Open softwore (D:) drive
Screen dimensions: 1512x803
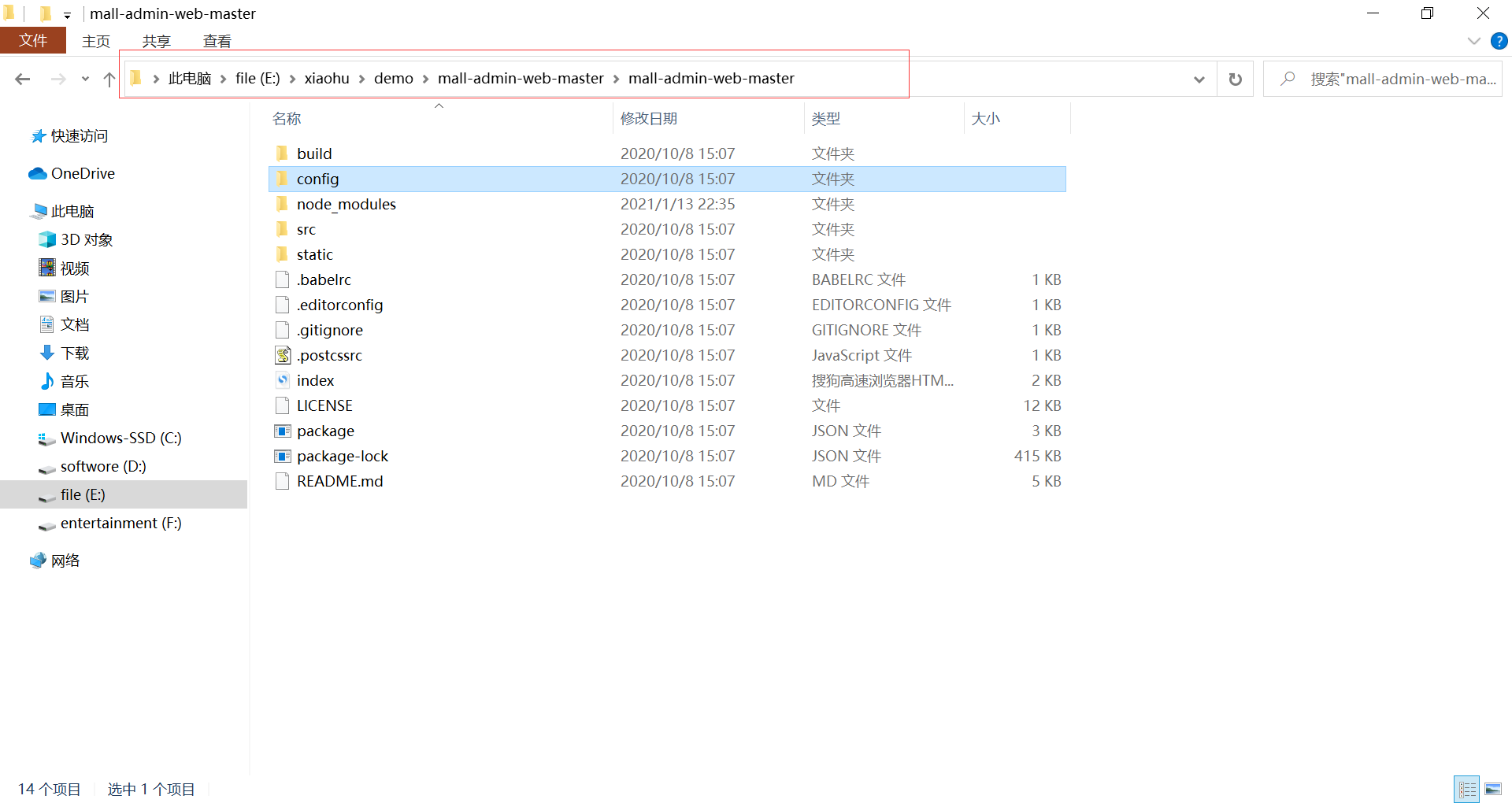[x=93, y=466]
